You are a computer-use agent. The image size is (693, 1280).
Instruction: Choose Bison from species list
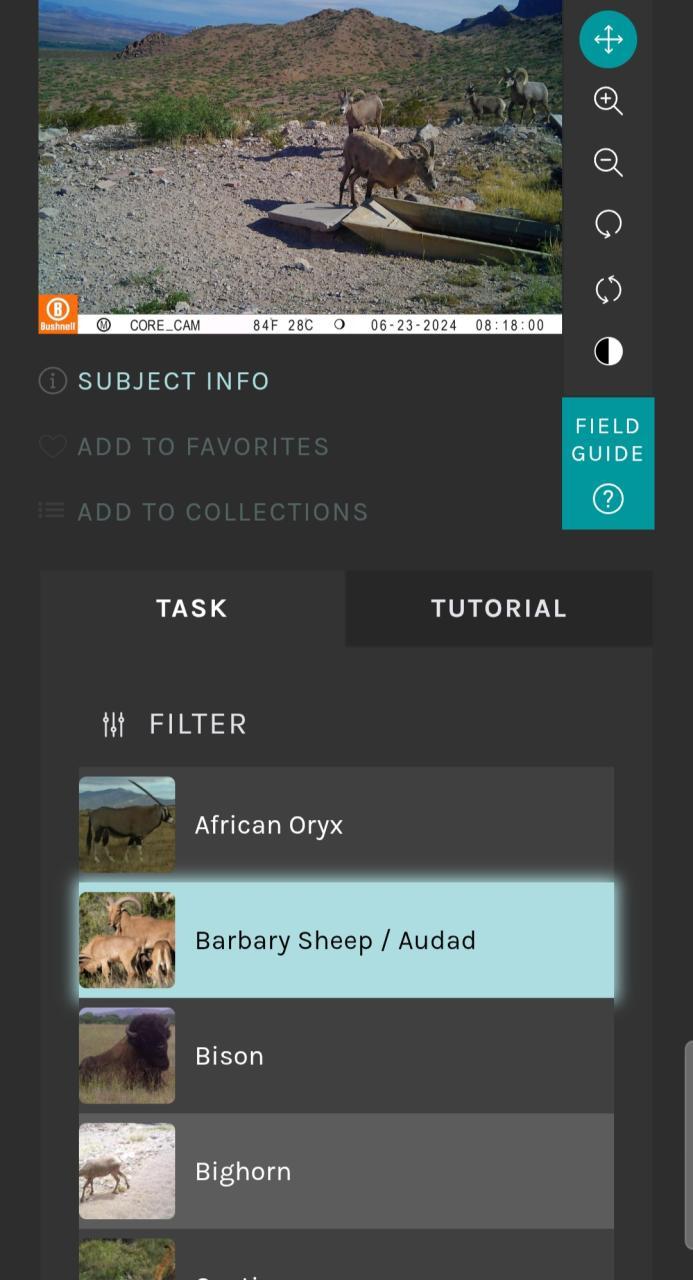(x=346, y=1056)
